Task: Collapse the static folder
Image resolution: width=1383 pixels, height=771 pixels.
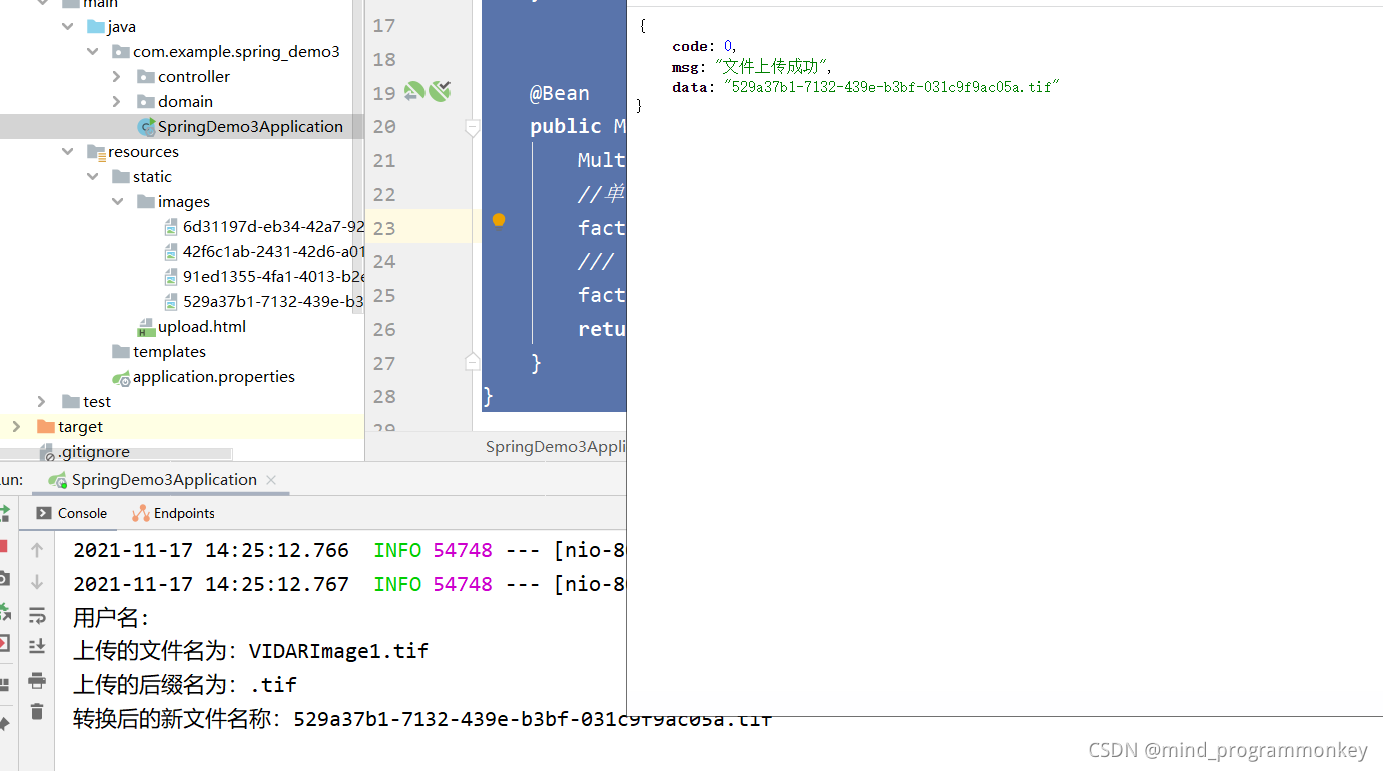Action: click(92, 176)
